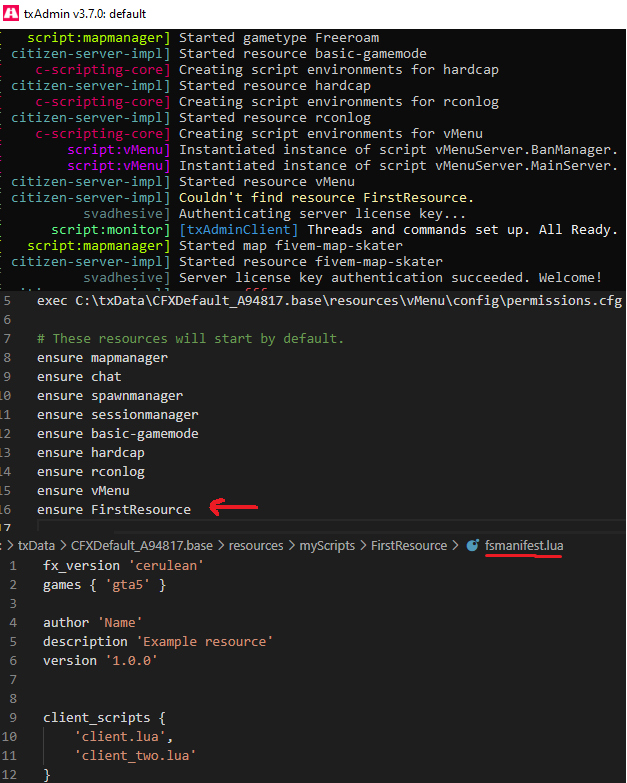Click the 'client_two.lua' entry in client_scripts

coord(135,755)
